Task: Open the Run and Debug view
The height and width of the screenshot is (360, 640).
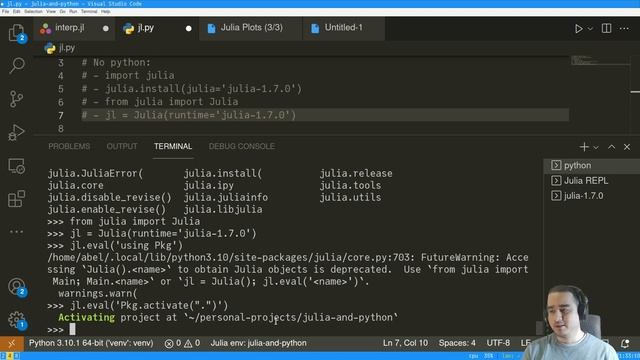Action: tap(16, 132)
